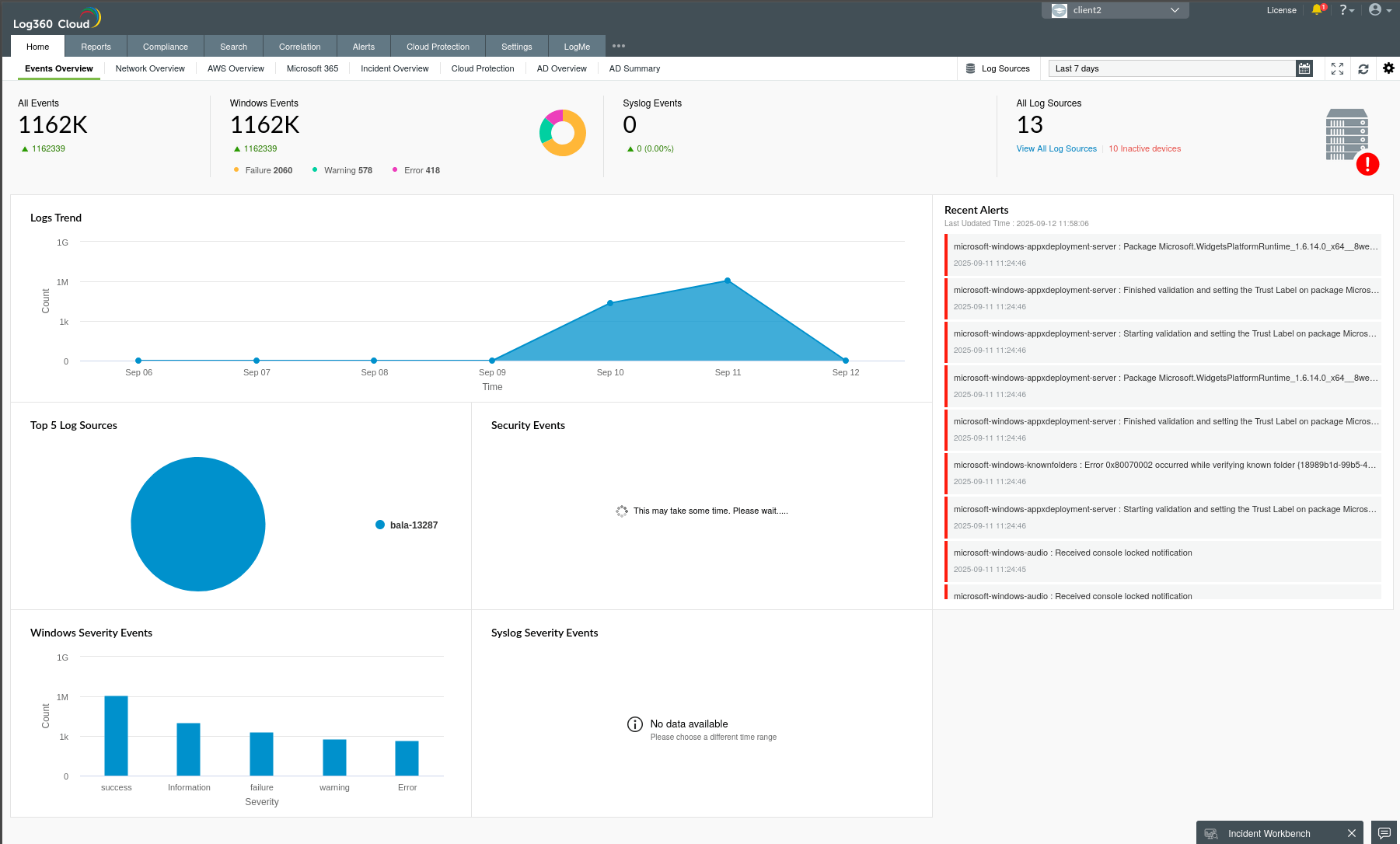Refresh the dashboard with the reload icon
1400x844 pixels.
pos(1363,68)
